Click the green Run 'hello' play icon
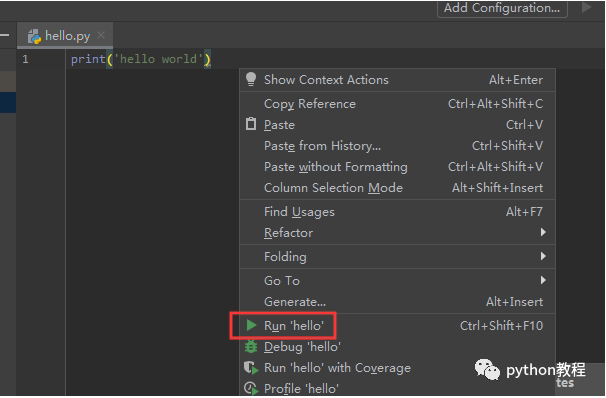The image size is (606, 398). pyautogui.click(x=251, y=325)
